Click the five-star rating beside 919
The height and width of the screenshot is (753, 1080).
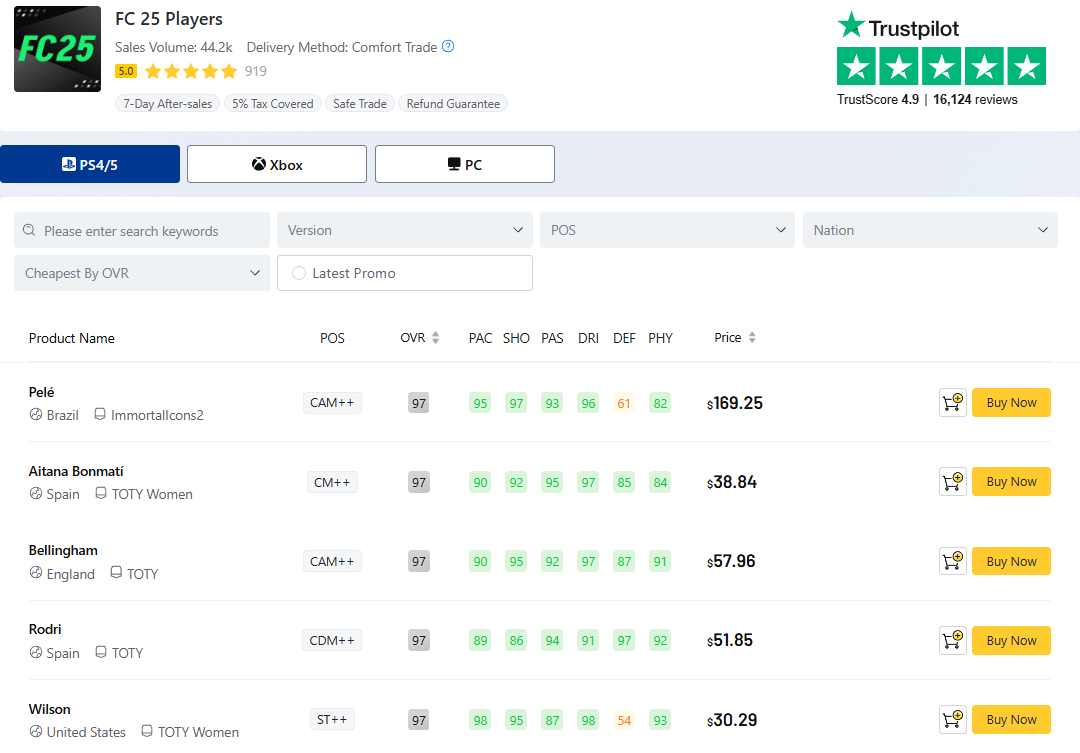tap(191, 71)
